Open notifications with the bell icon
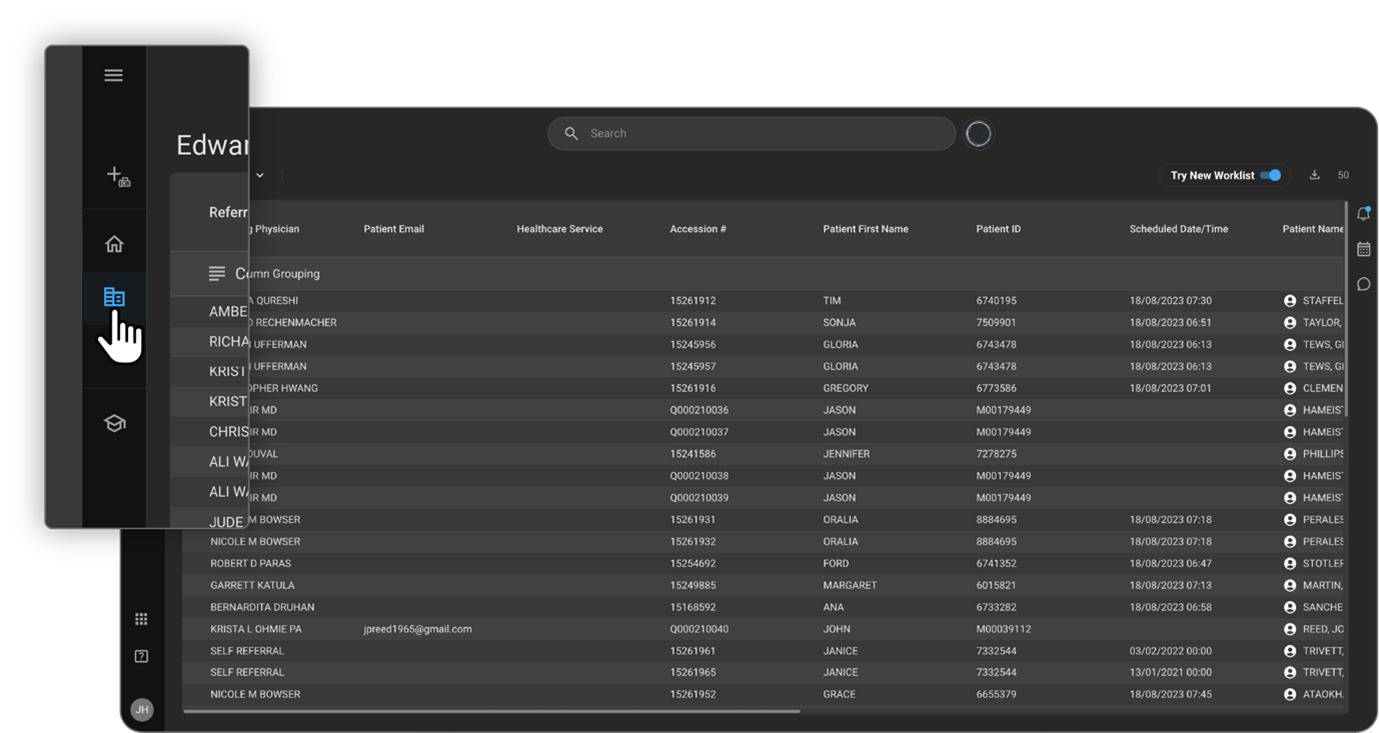The image size is (1379, 733). [x=1363, y=214]
